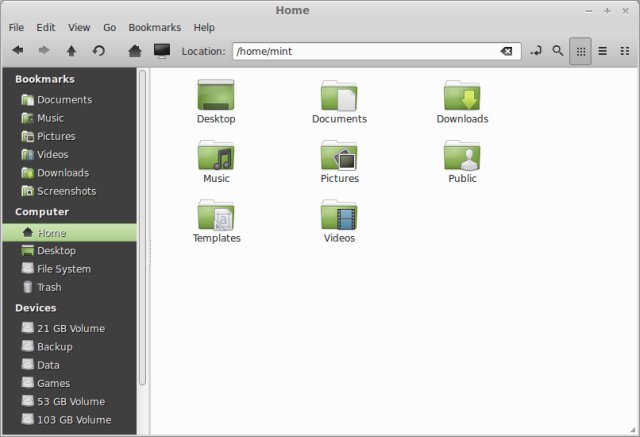Open Computer from the toolbar
This screenshot has height=437, width=640.
click(x=161, y=50)
